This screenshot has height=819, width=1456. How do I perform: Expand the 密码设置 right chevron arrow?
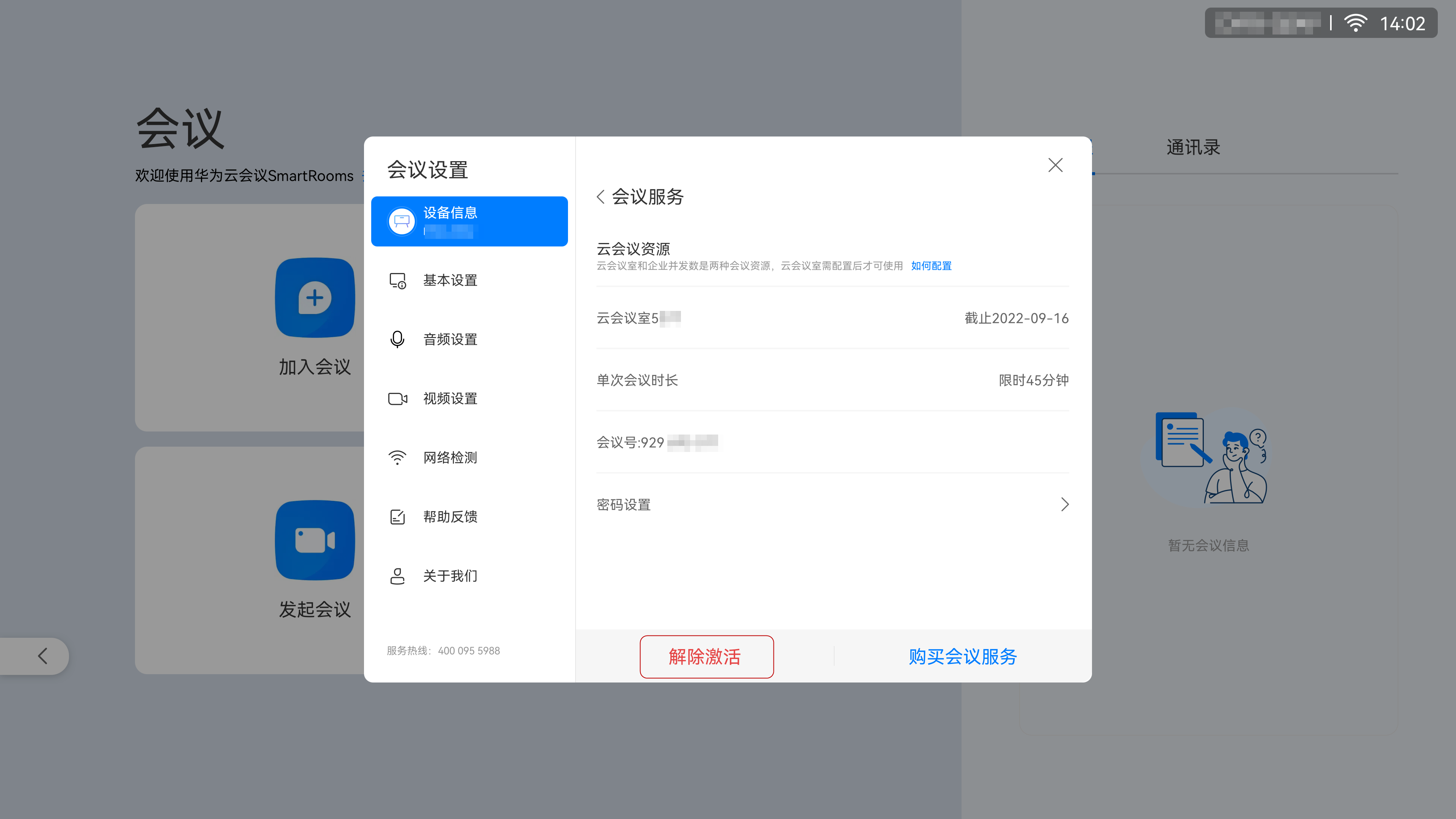1065,504
